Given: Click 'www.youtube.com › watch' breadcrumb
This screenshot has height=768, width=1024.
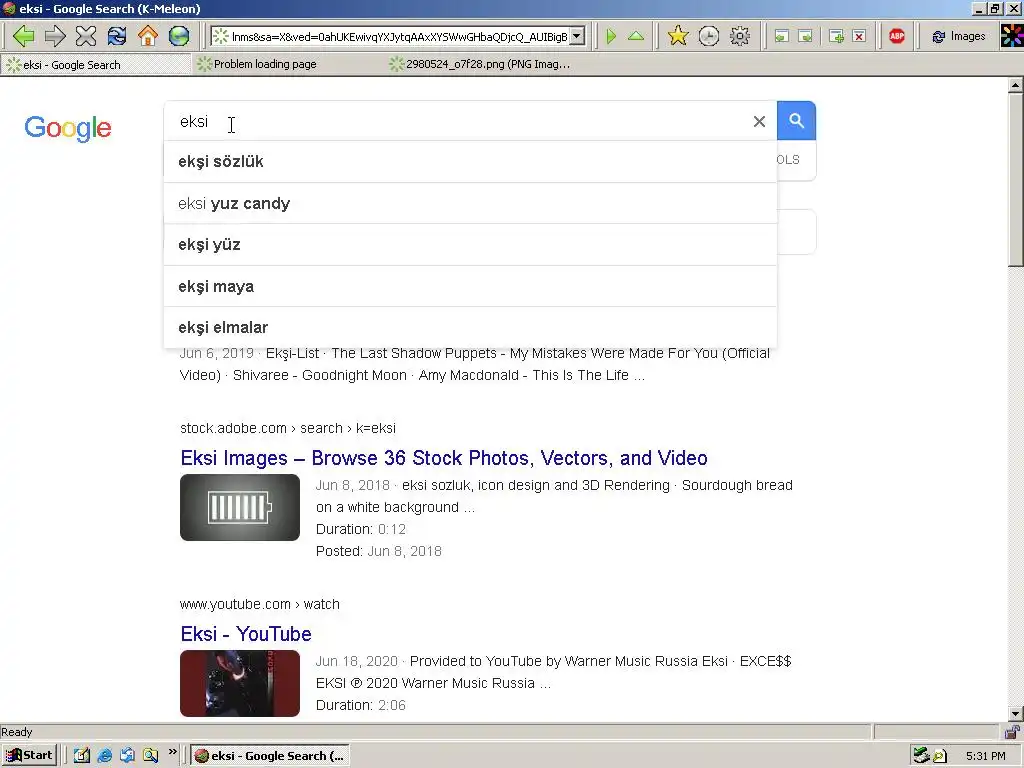Looking at the screenshot, I should pos(260,605).
